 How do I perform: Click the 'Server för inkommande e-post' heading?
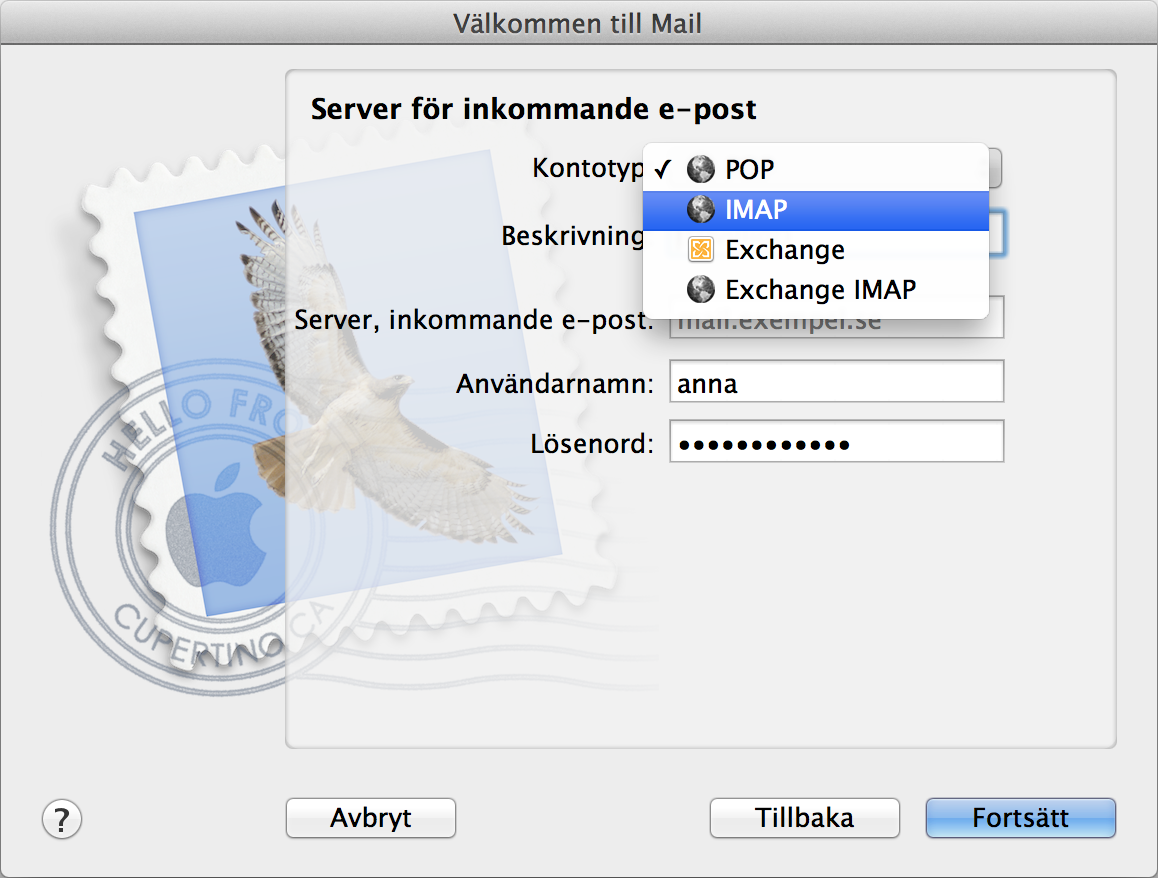click(533, 109)
